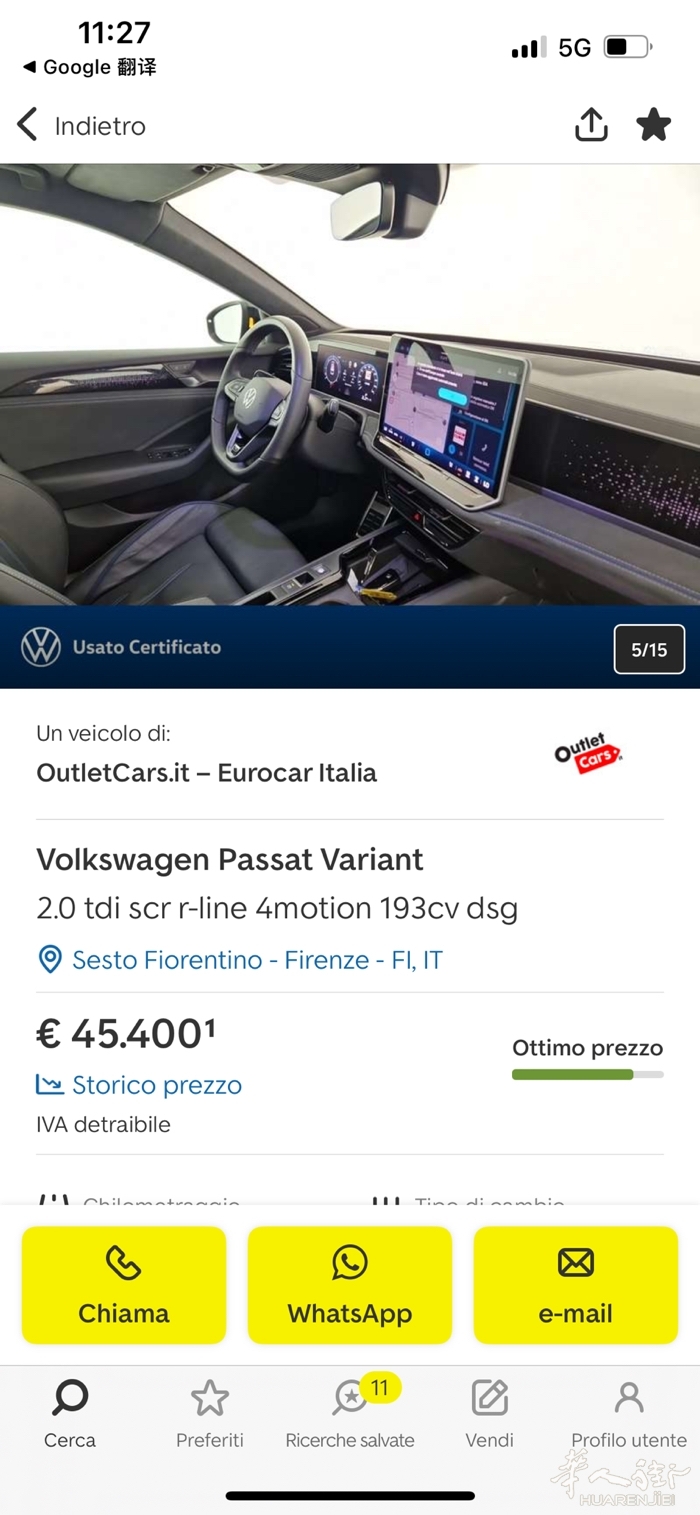This screenshot has width=700, height=1515.
Task: Return to Google Translate app link
Action: click(x=90, y=67)
